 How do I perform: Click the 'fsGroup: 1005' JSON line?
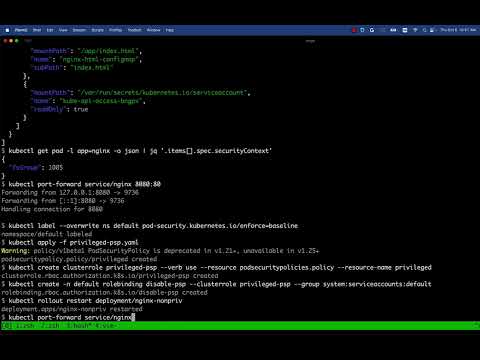(36, 167)
